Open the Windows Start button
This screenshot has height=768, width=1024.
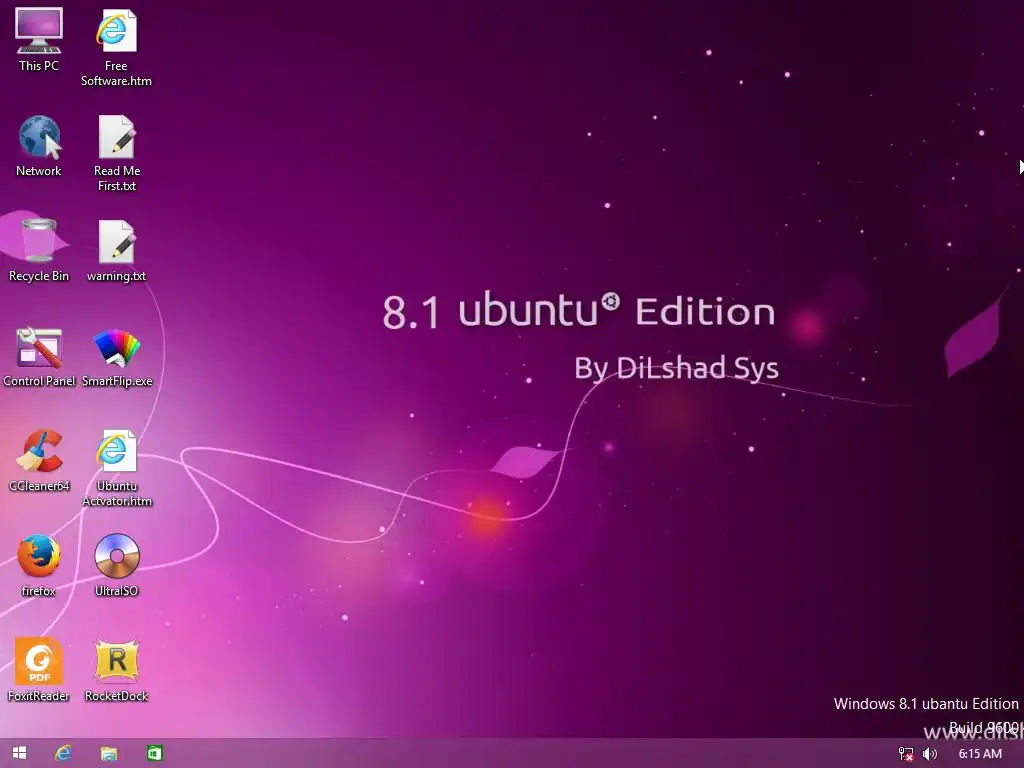[x=20, y=753]
